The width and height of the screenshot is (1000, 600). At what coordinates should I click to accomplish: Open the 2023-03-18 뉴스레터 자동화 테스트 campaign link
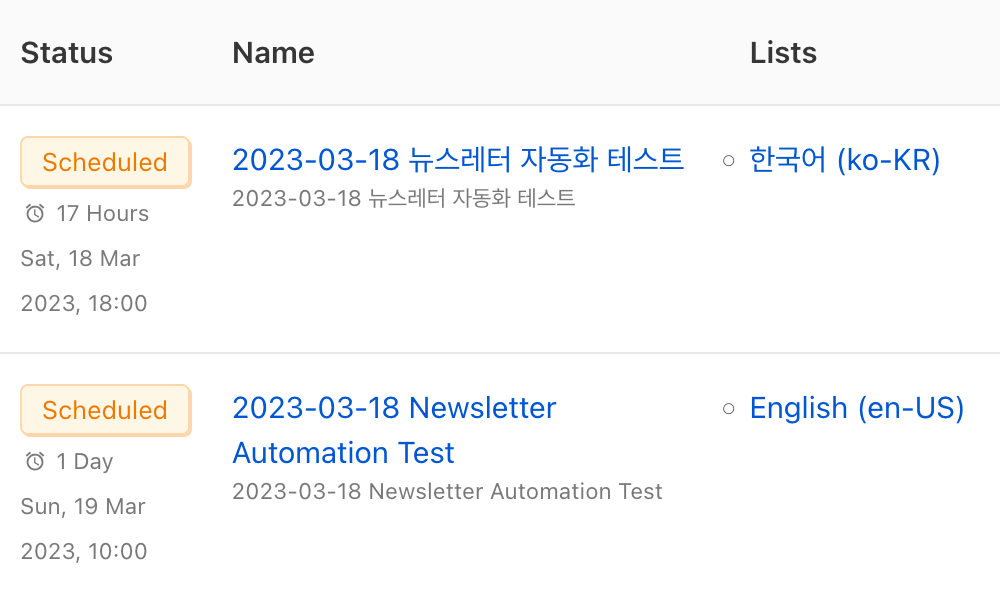pos(458,159)
